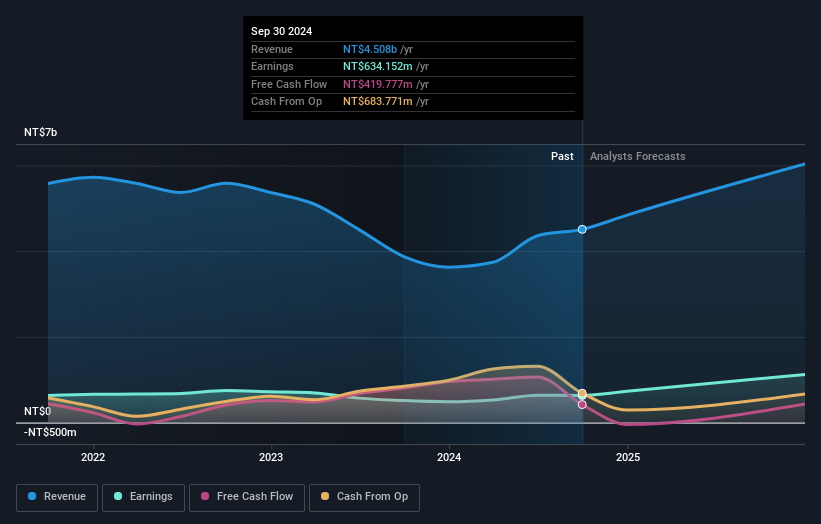
Task: Select the orange Cash From Op data point
Action: [582, 393]
